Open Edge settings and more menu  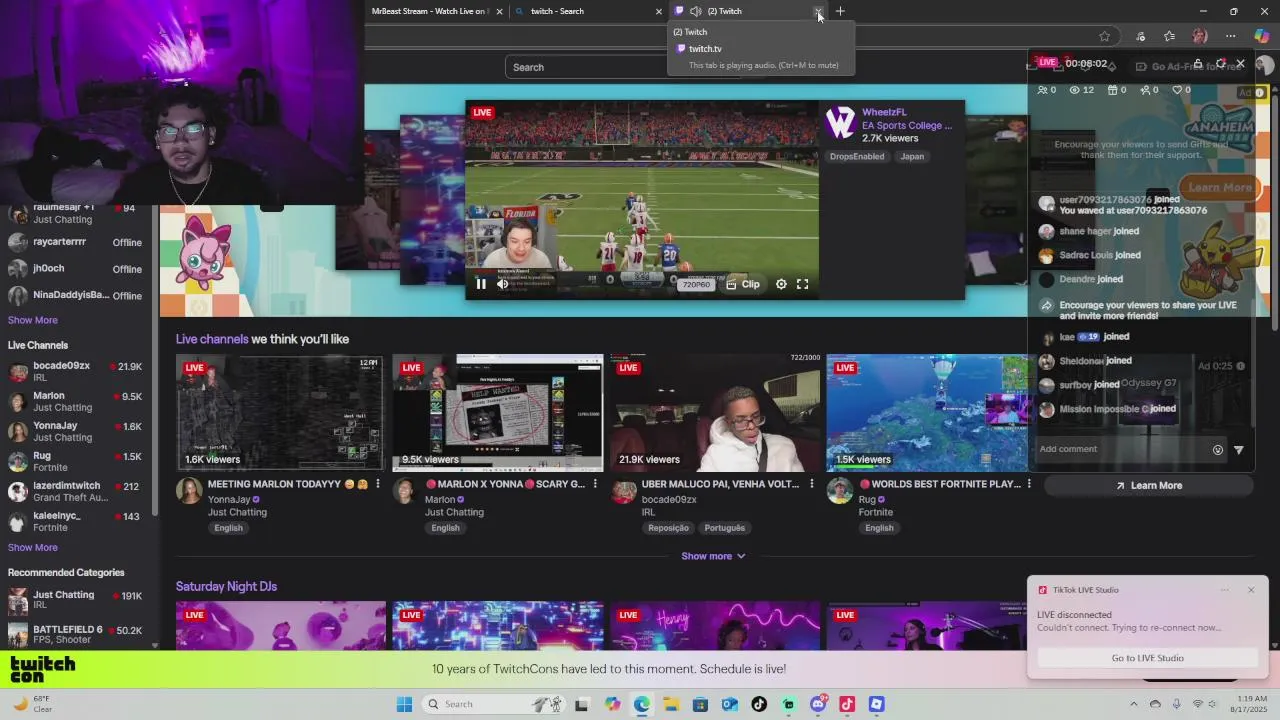click(1229, 36)
